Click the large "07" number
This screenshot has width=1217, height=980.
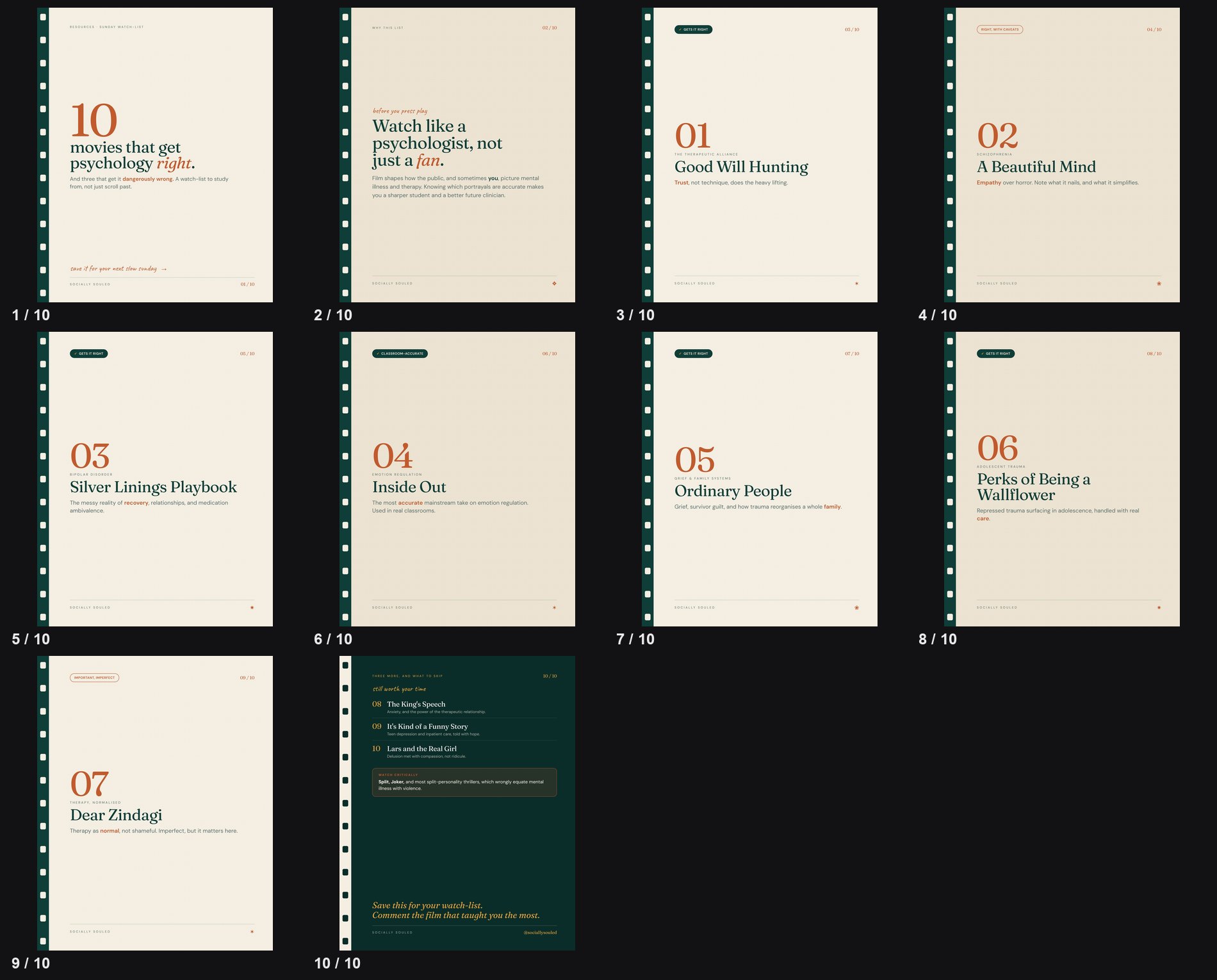[x=89, y=784]
